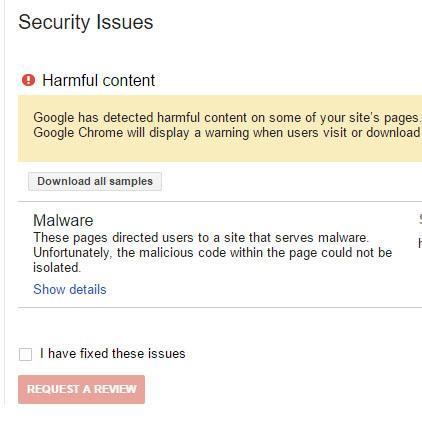The width and height of the screenshot is (422, 422).
Task: Select the Security Issues page heading
Action: point(86,22)
